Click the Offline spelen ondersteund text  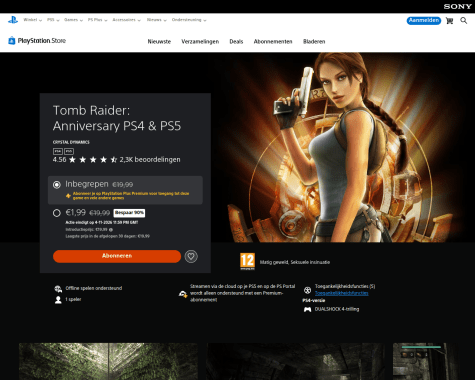point(94,288)
